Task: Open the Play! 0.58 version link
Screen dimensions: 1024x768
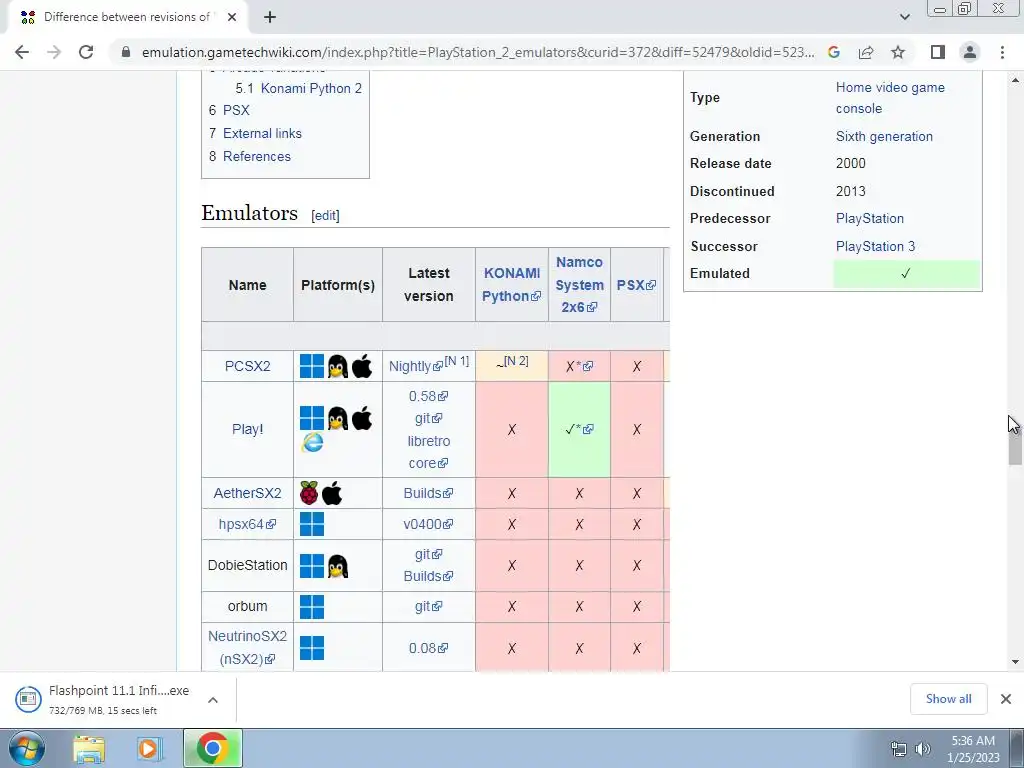Action: coord(428,396)
